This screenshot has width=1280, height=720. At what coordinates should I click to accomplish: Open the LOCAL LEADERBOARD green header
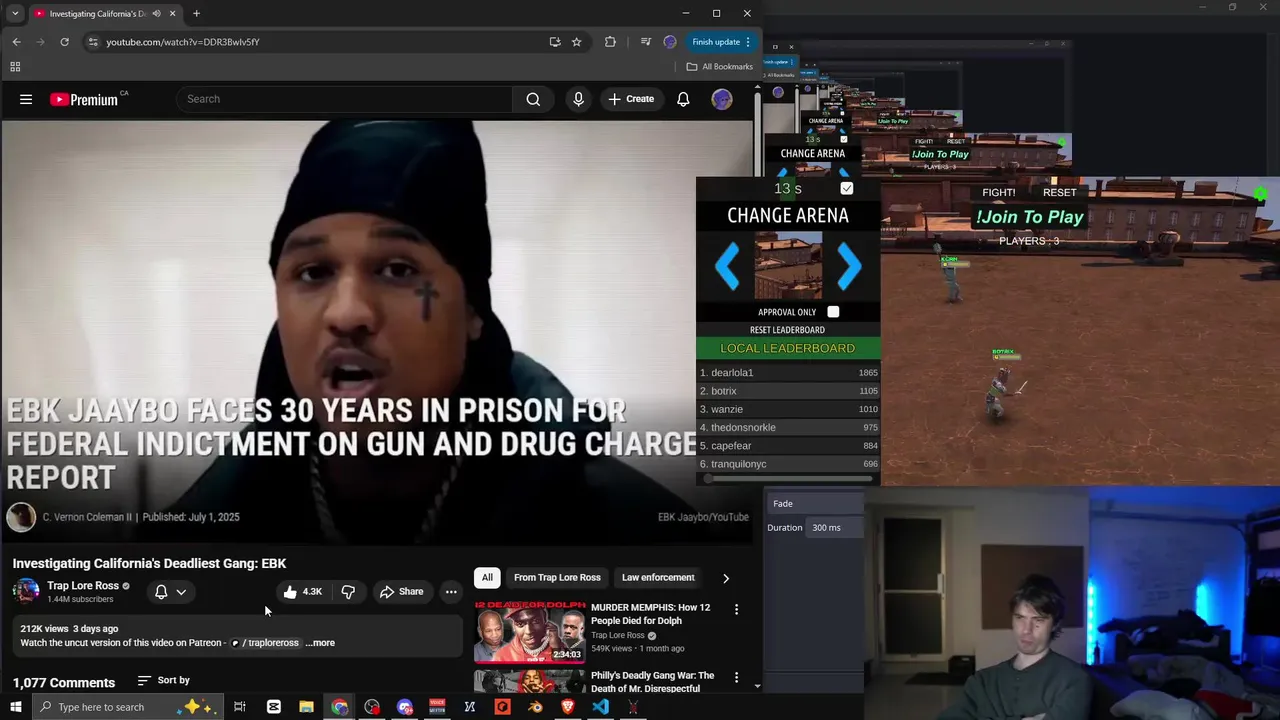788,349
